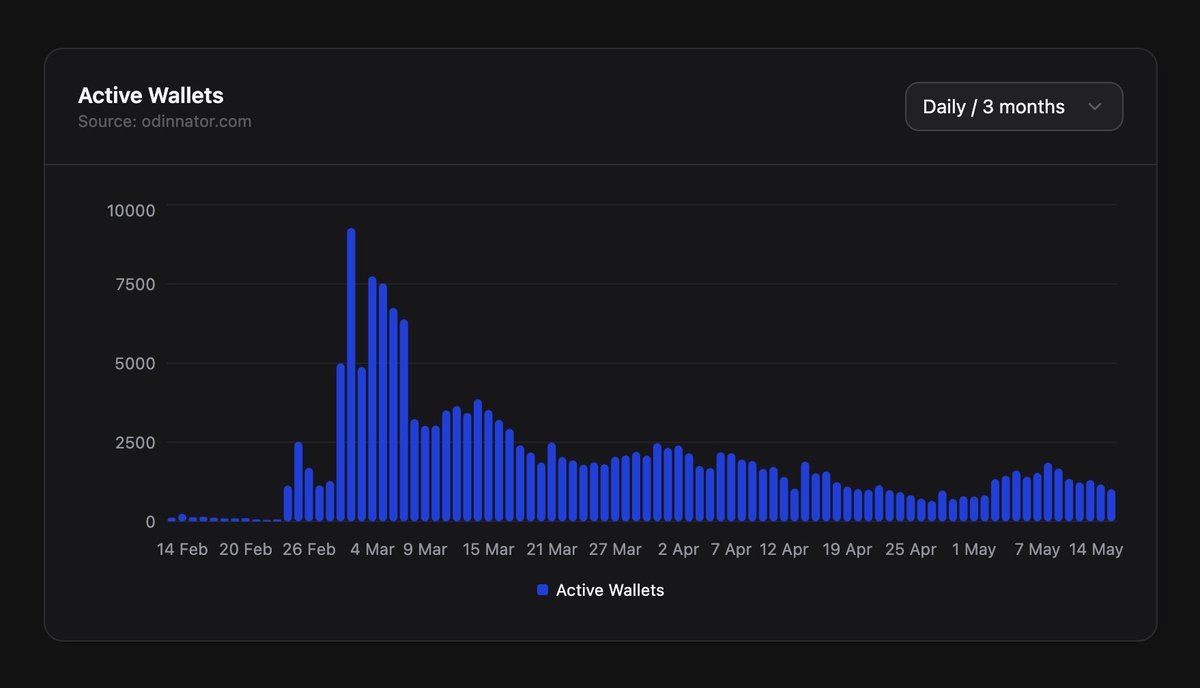This screenshot has height=688, width=1200.
Task: Click the Source: odinnator.com text
Action: [165, 122]
